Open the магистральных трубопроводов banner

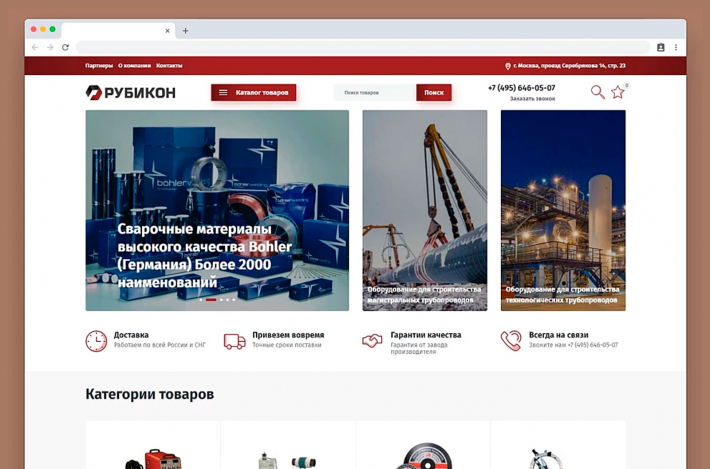[x=424, y=210]
